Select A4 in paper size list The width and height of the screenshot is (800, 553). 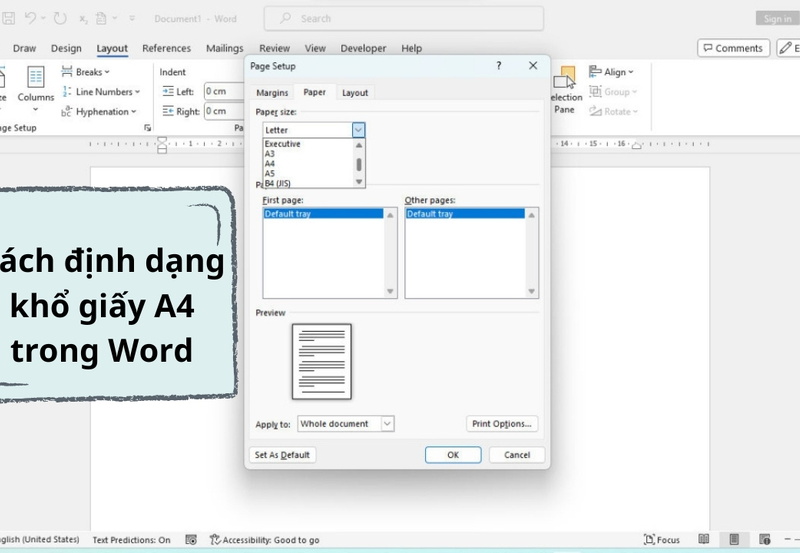(307, 164)
